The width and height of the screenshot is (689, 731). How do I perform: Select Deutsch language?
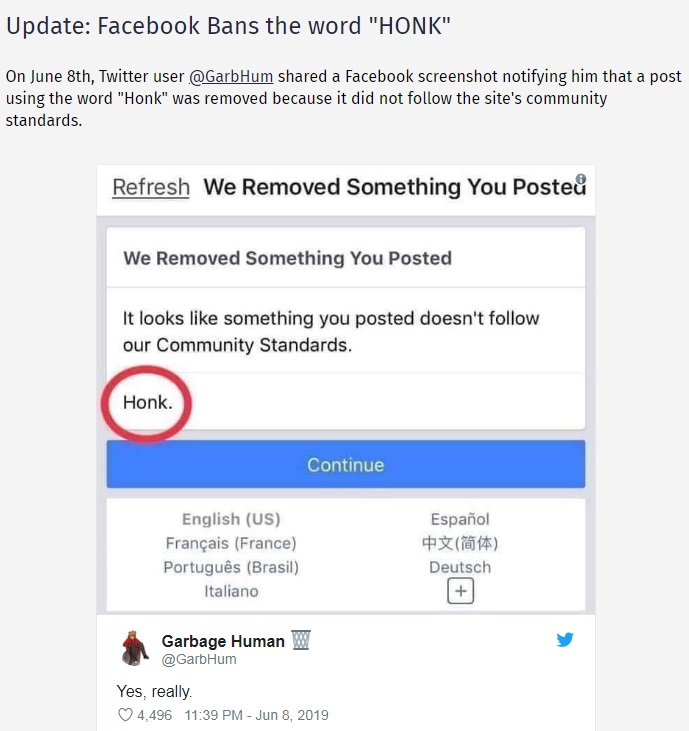(x=460, y=567)
